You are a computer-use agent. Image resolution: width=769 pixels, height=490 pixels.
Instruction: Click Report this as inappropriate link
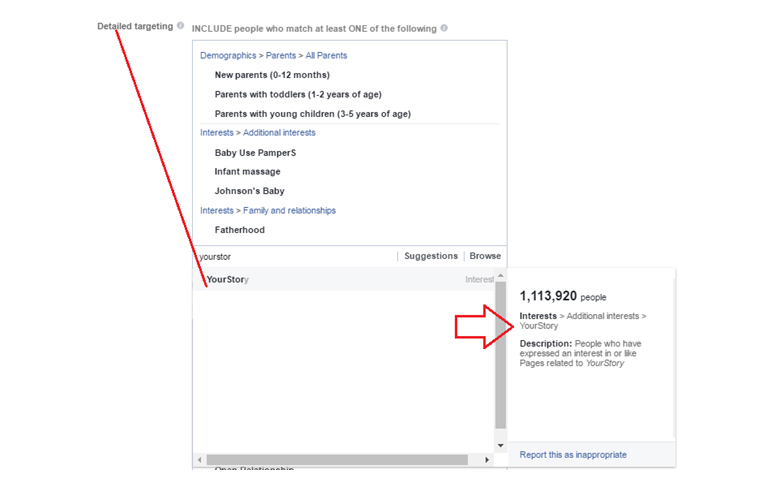[x=573, y=455]
